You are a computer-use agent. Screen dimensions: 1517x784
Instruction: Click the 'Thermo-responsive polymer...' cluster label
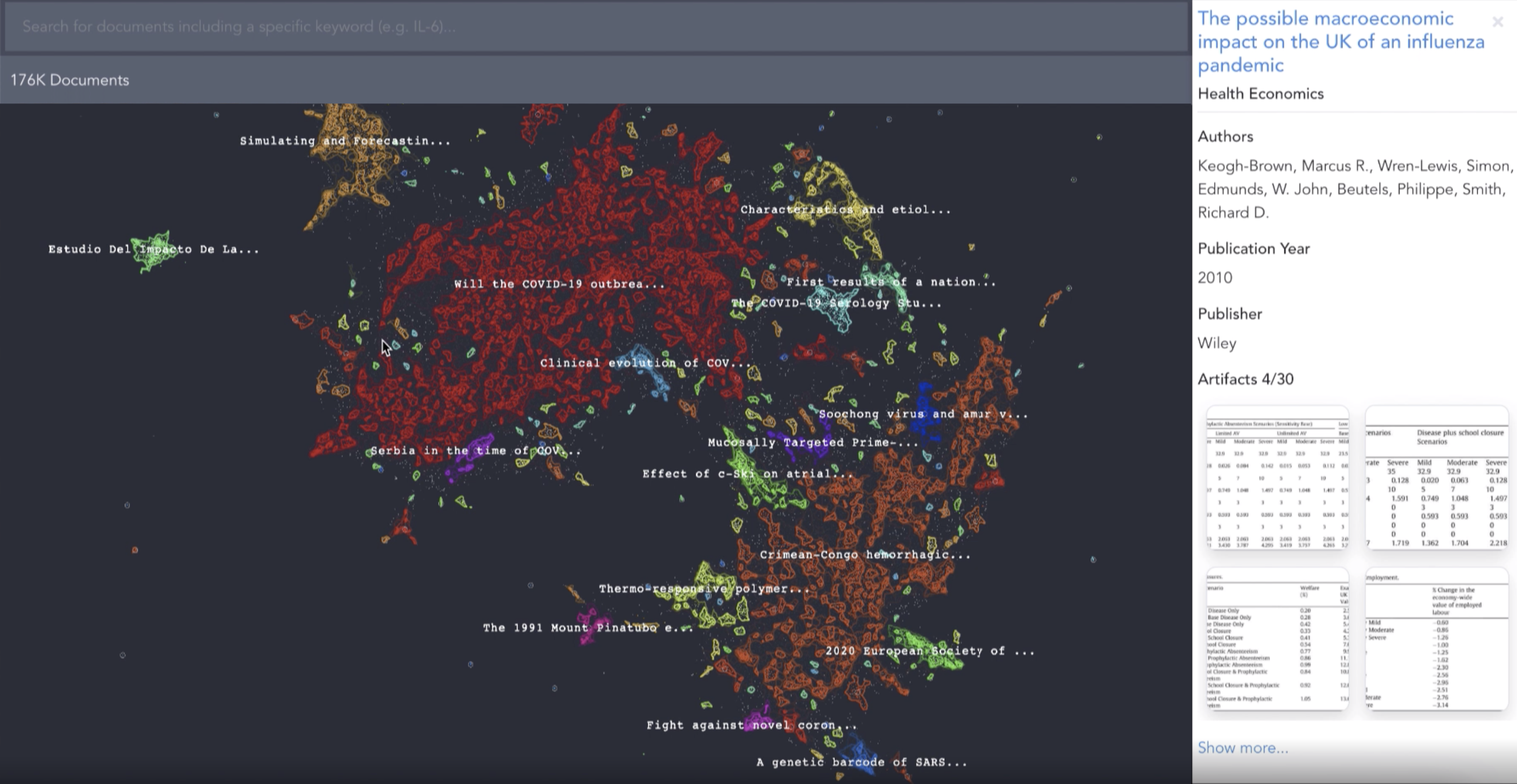click(x=704, y=589)
